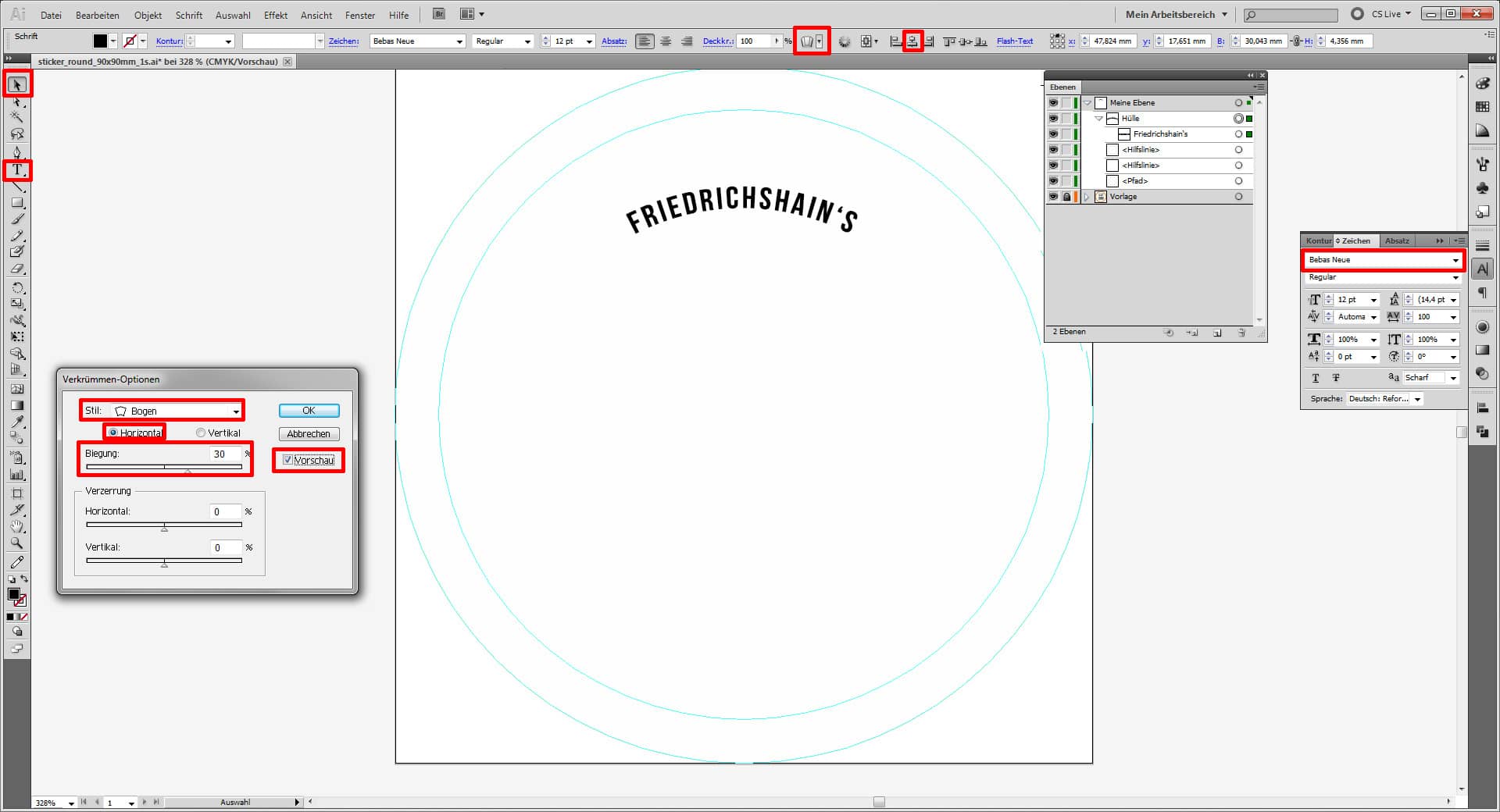Click the Biegung bend slider
Image resolution: width=1500 pixels, height=812 pixels.
click(x=164, y=467)
